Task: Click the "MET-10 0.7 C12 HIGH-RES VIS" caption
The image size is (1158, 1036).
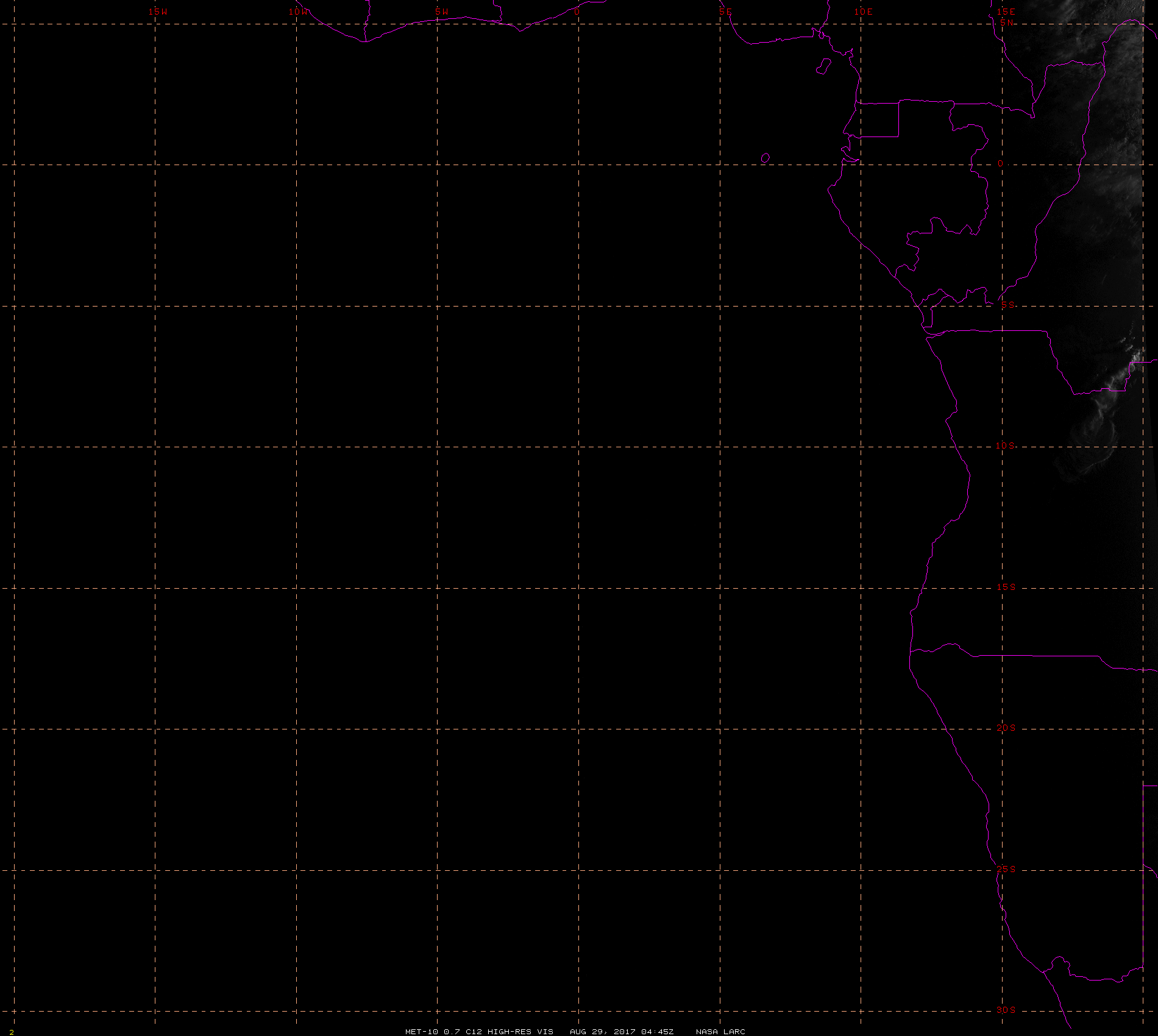Action: 480,1031
